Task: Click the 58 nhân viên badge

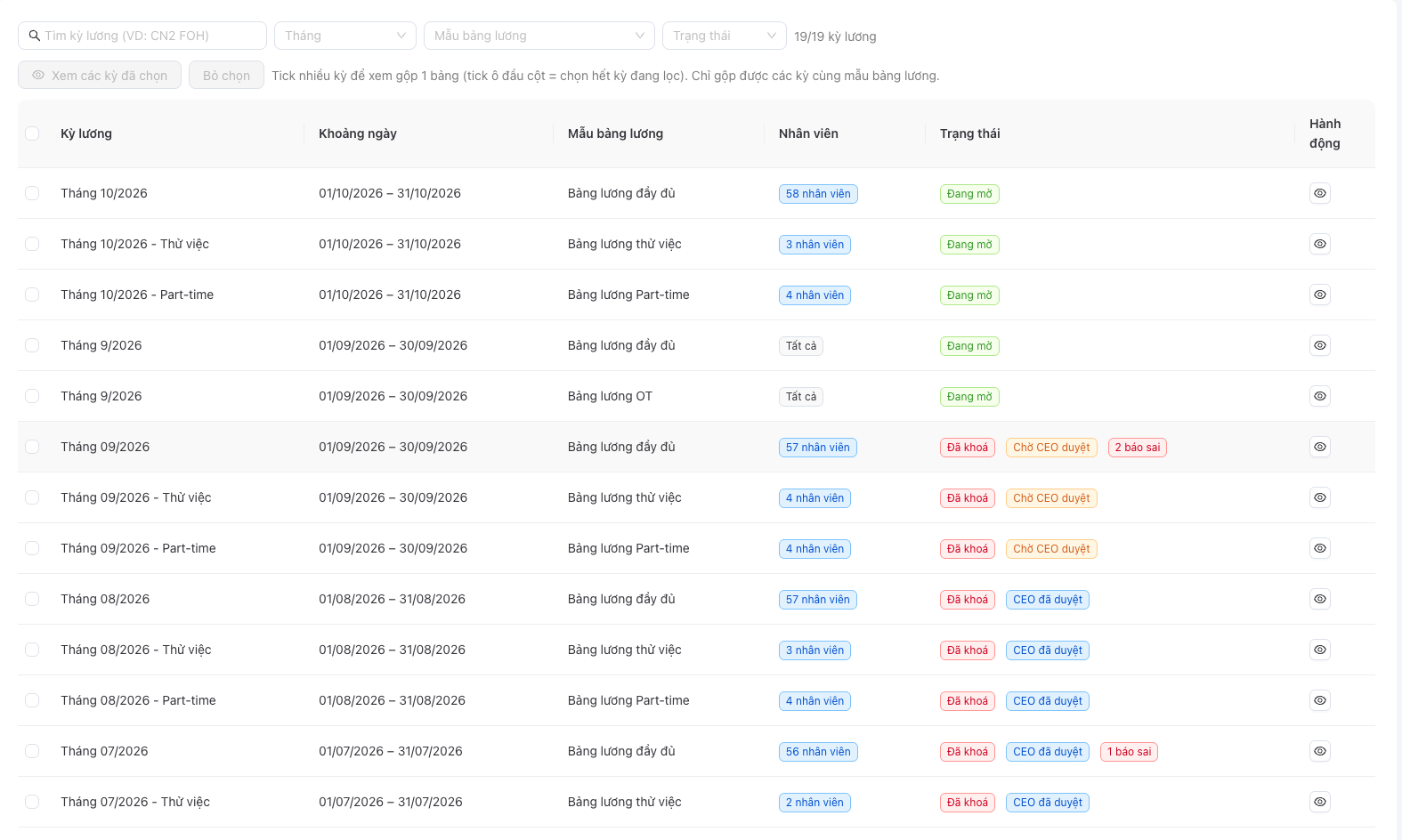Action: tap(818, 194)
